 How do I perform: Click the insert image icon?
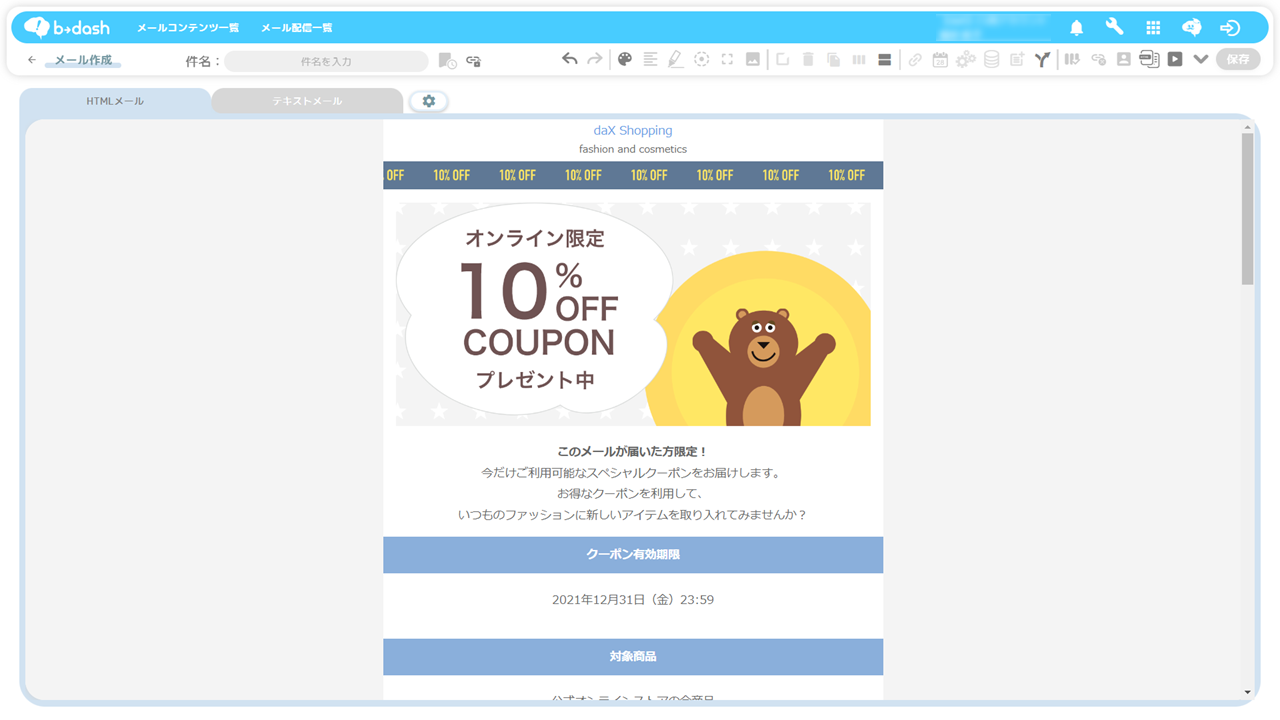tap(753, 59)
